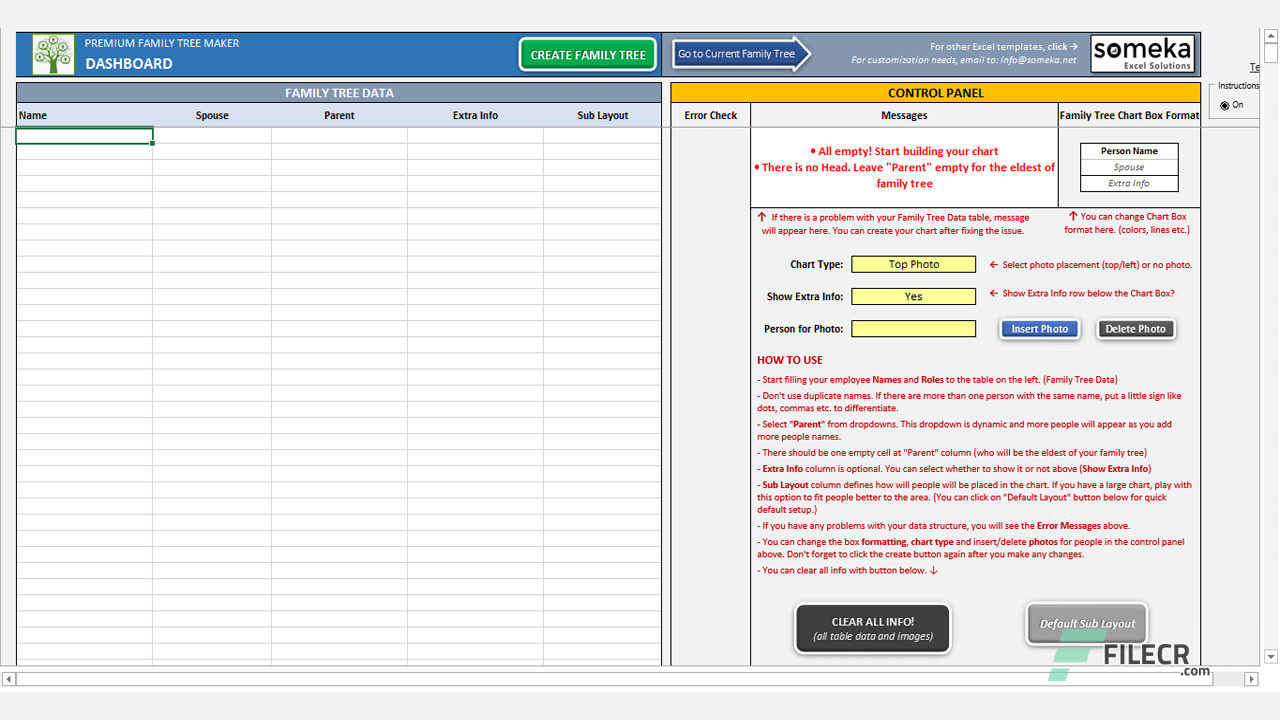Click the DASHBOARD title text
The image size is (1280, 720).
pyautogui.click(x=128, y=64)
